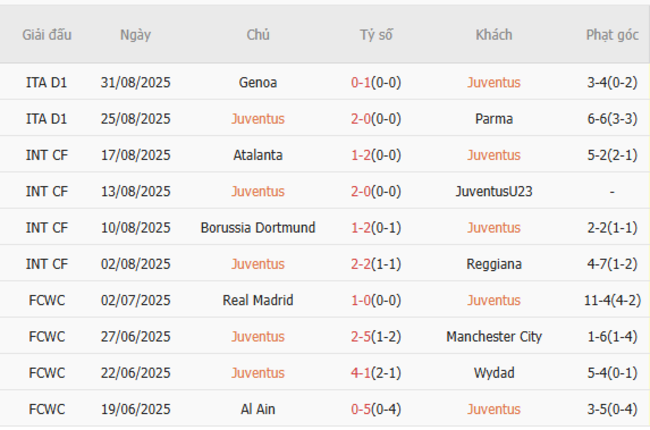The image size is (650, 430).
Task: Click the "Giải đấu" column header
Action: click(x=47, y=35)
